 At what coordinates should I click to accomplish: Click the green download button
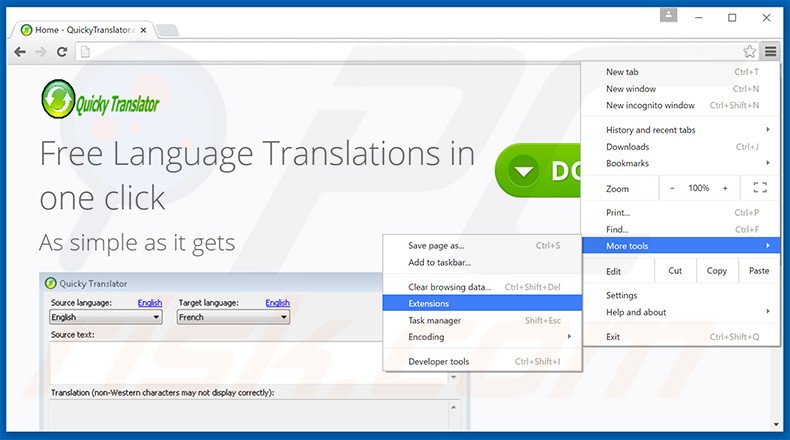[538, 170]
